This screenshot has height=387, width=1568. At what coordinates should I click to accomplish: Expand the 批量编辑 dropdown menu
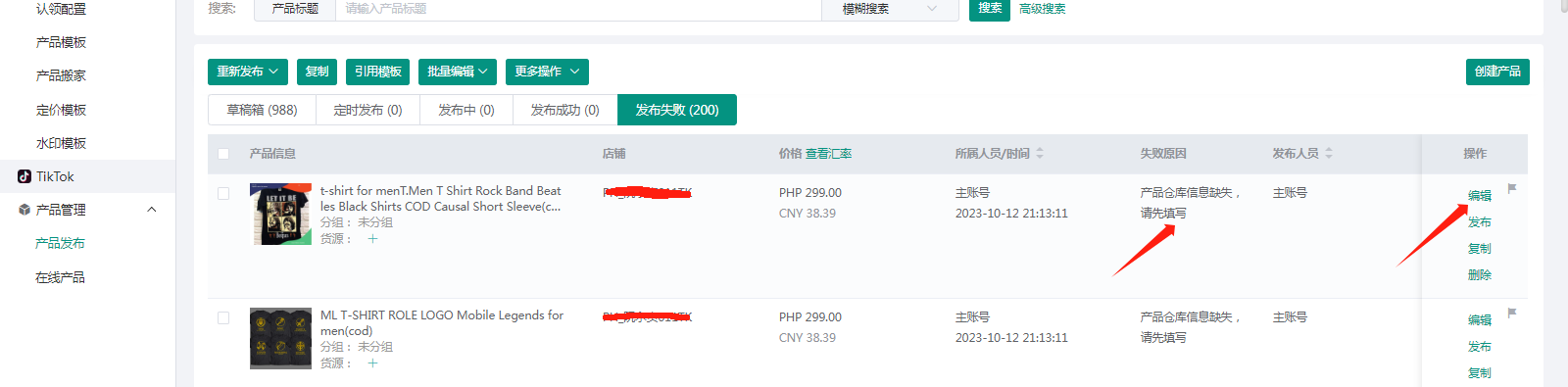pos(458,72)
